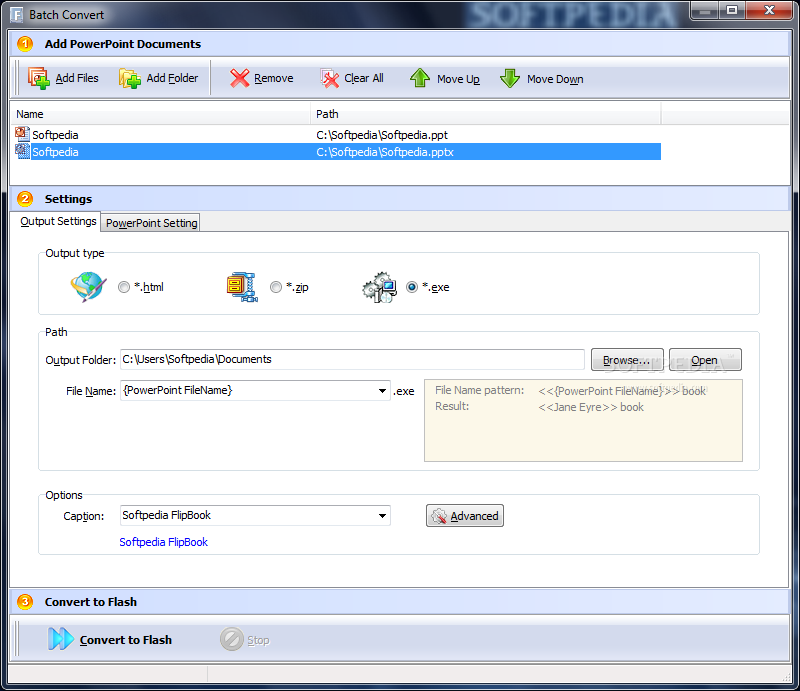Switch to the Output Settings tab
Image resolution: width=800 pixels, height=691 pixels.
58,221
